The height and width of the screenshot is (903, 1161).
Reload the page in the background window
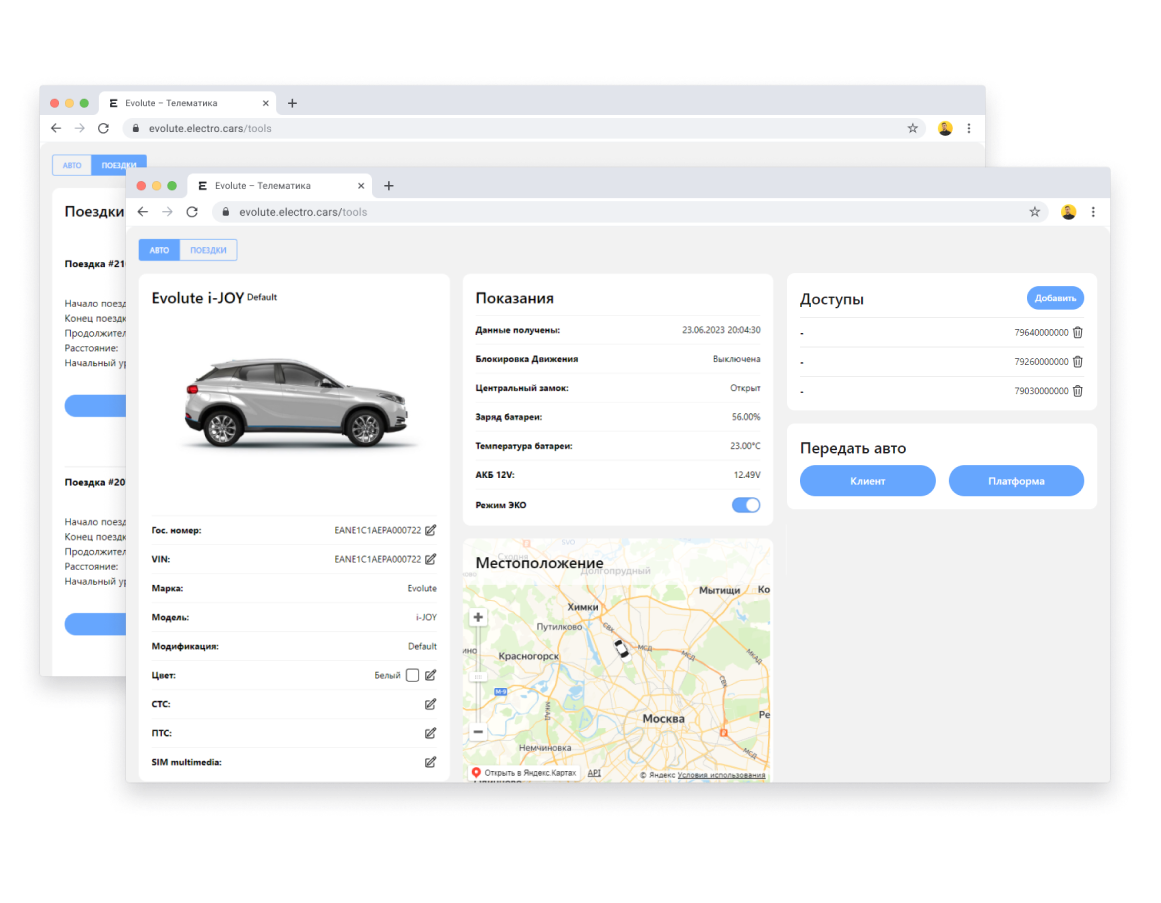104,128
